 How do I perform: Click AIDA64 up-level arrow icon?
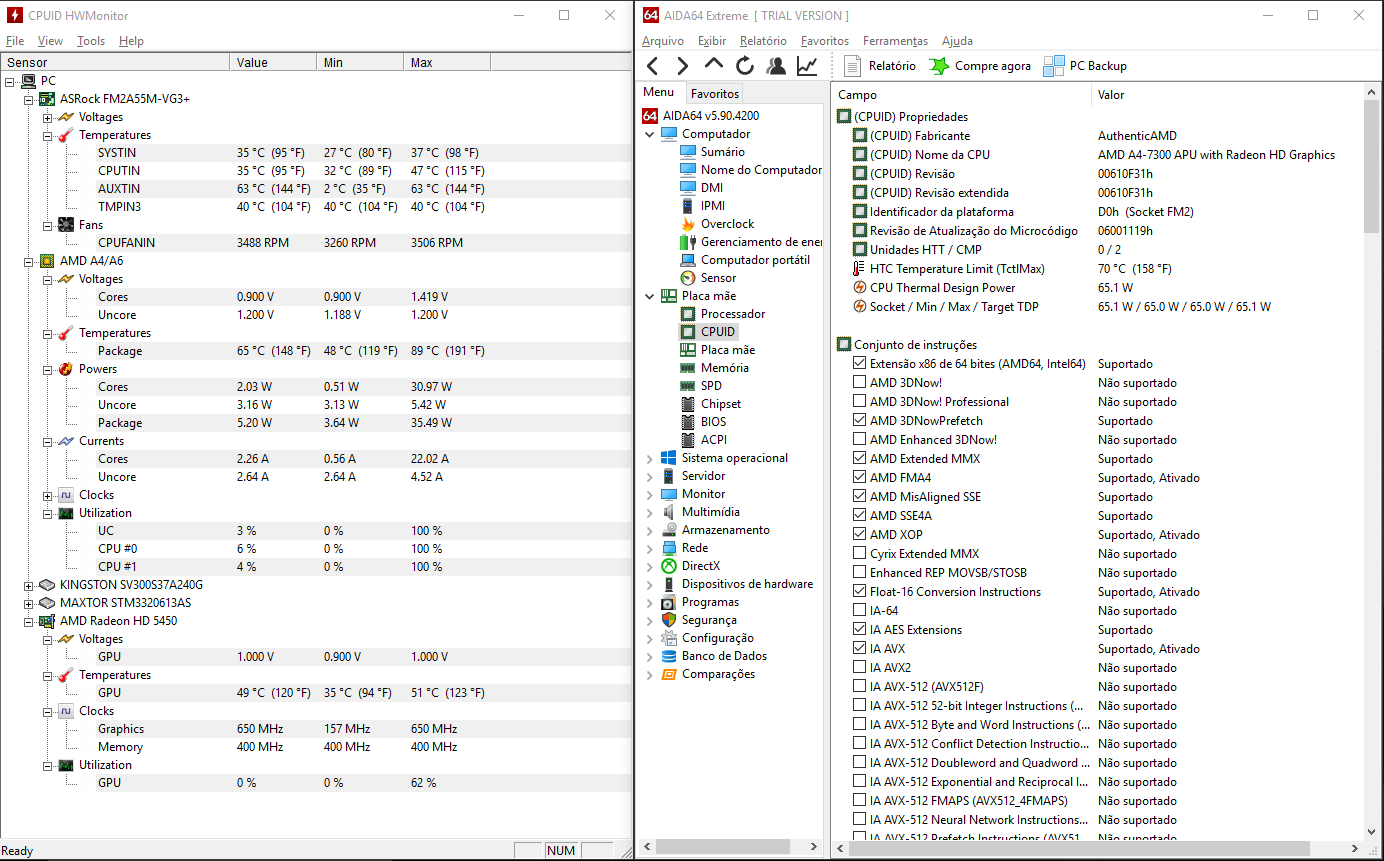[713, 64]
